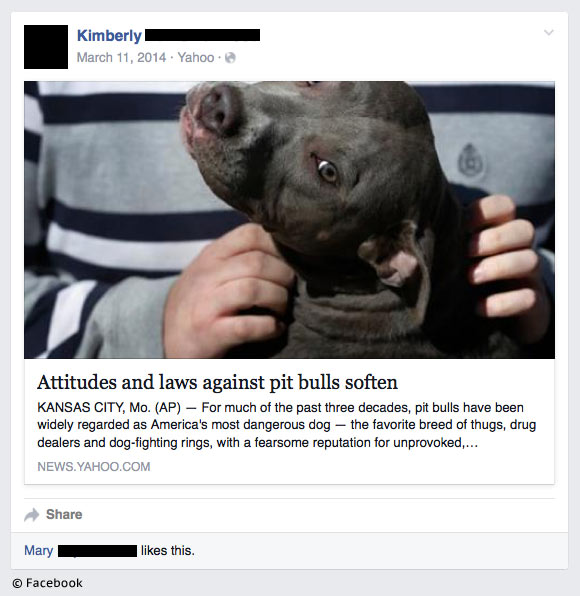Screen dimensions: 580x596
Task: Open the March 11, 2014 timestamp
Action: (x=121, y=57)
